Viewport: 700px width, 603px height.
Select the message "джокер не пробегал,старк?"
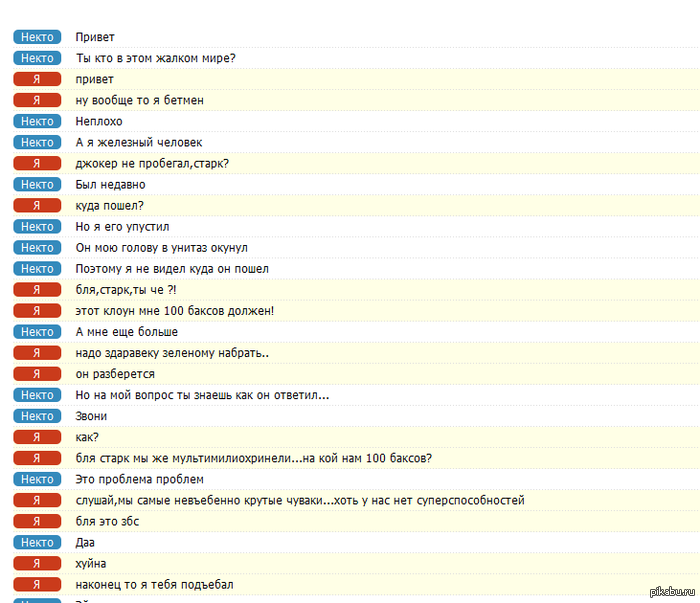(x=152, y=163)
